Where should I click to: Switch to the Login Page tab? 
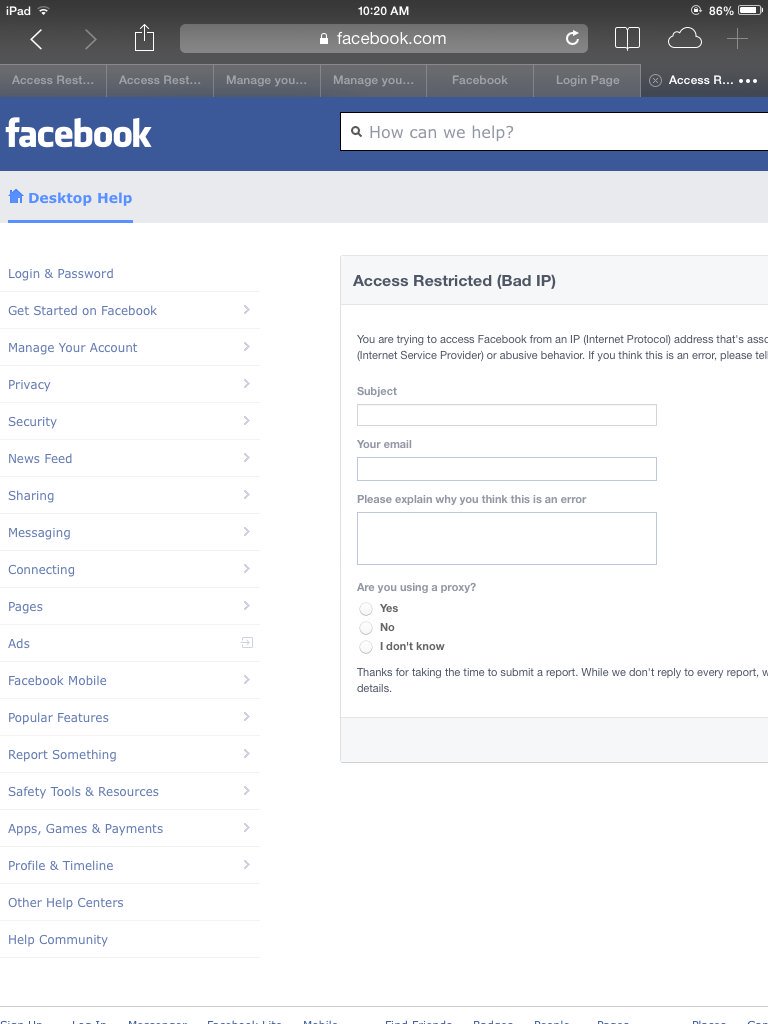(587, 80)
